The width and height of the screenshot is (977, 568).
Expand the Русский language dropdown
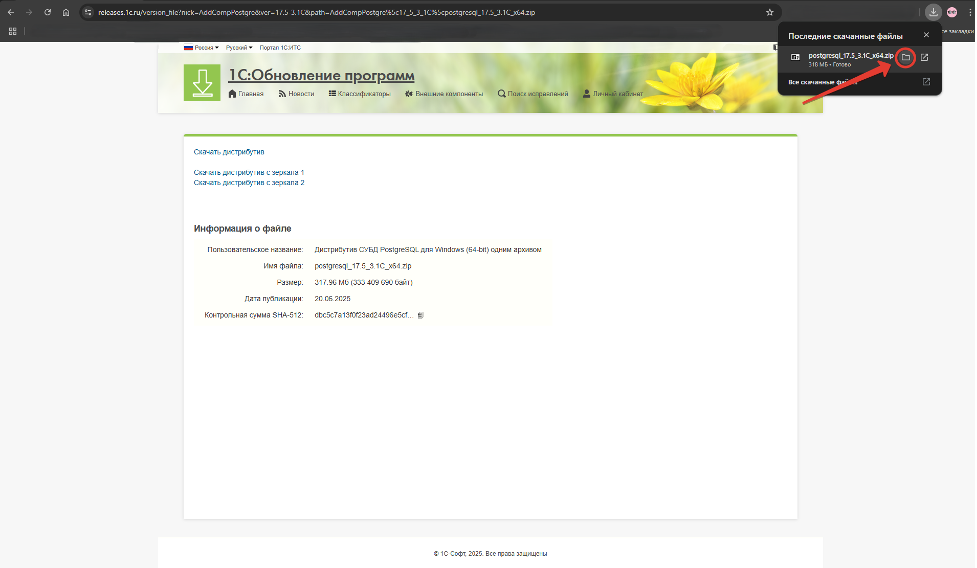(239, 47)
